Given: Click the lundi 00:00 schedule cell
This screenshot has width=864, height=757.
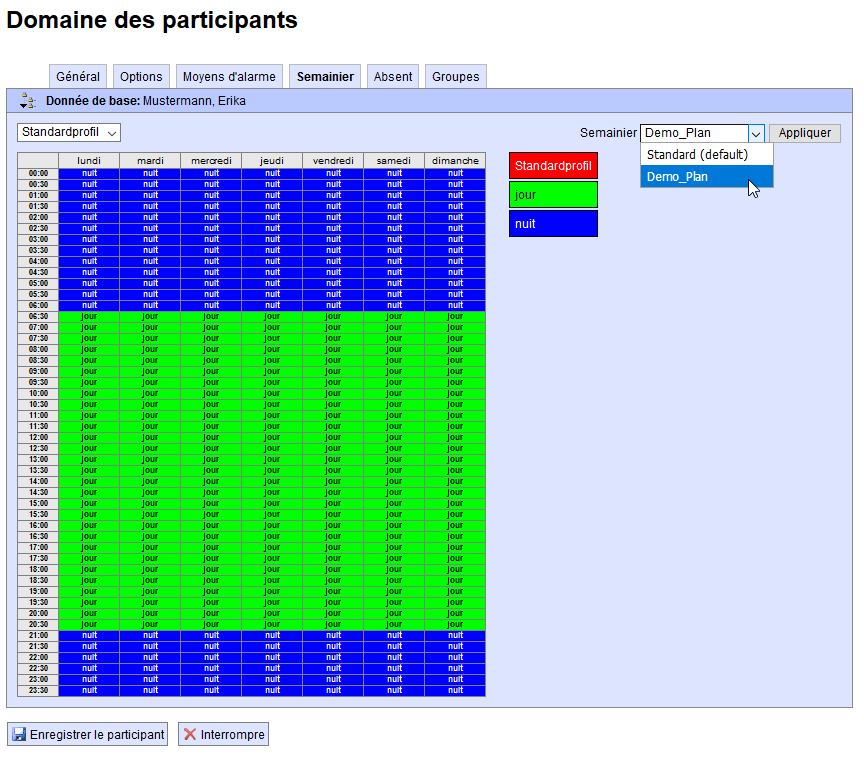Looking at the screenshot, I should (x=89, y=173).
